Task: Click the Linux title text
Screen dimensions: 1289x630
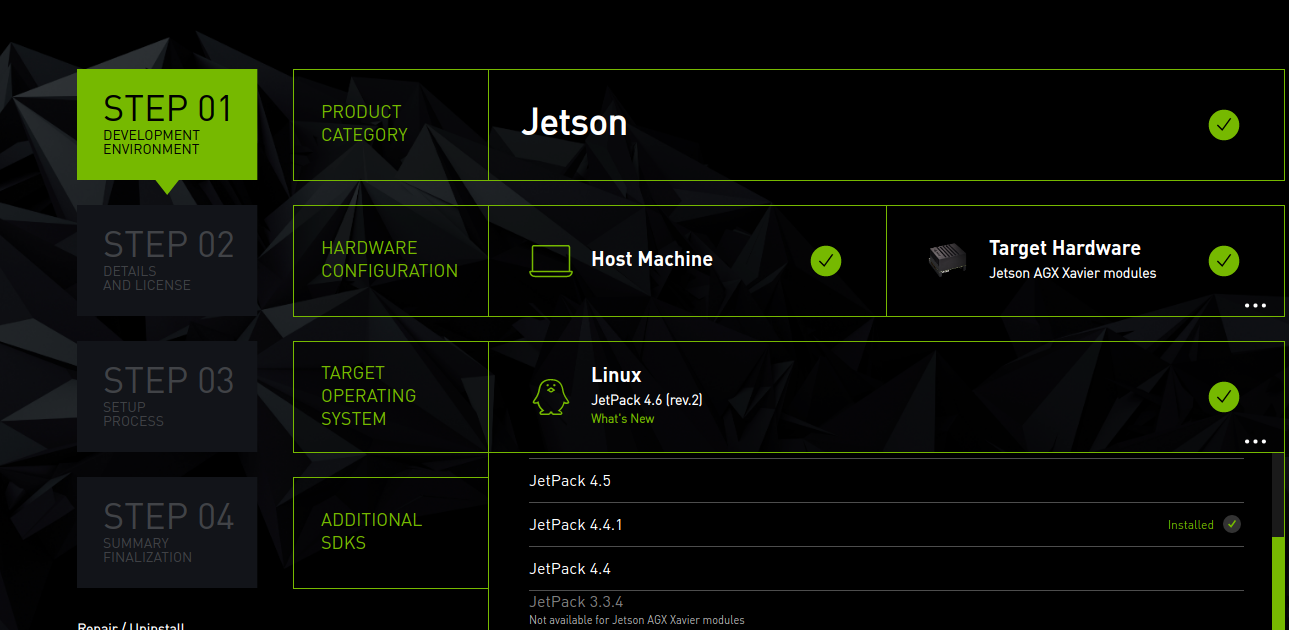Action: click(616, 375)
